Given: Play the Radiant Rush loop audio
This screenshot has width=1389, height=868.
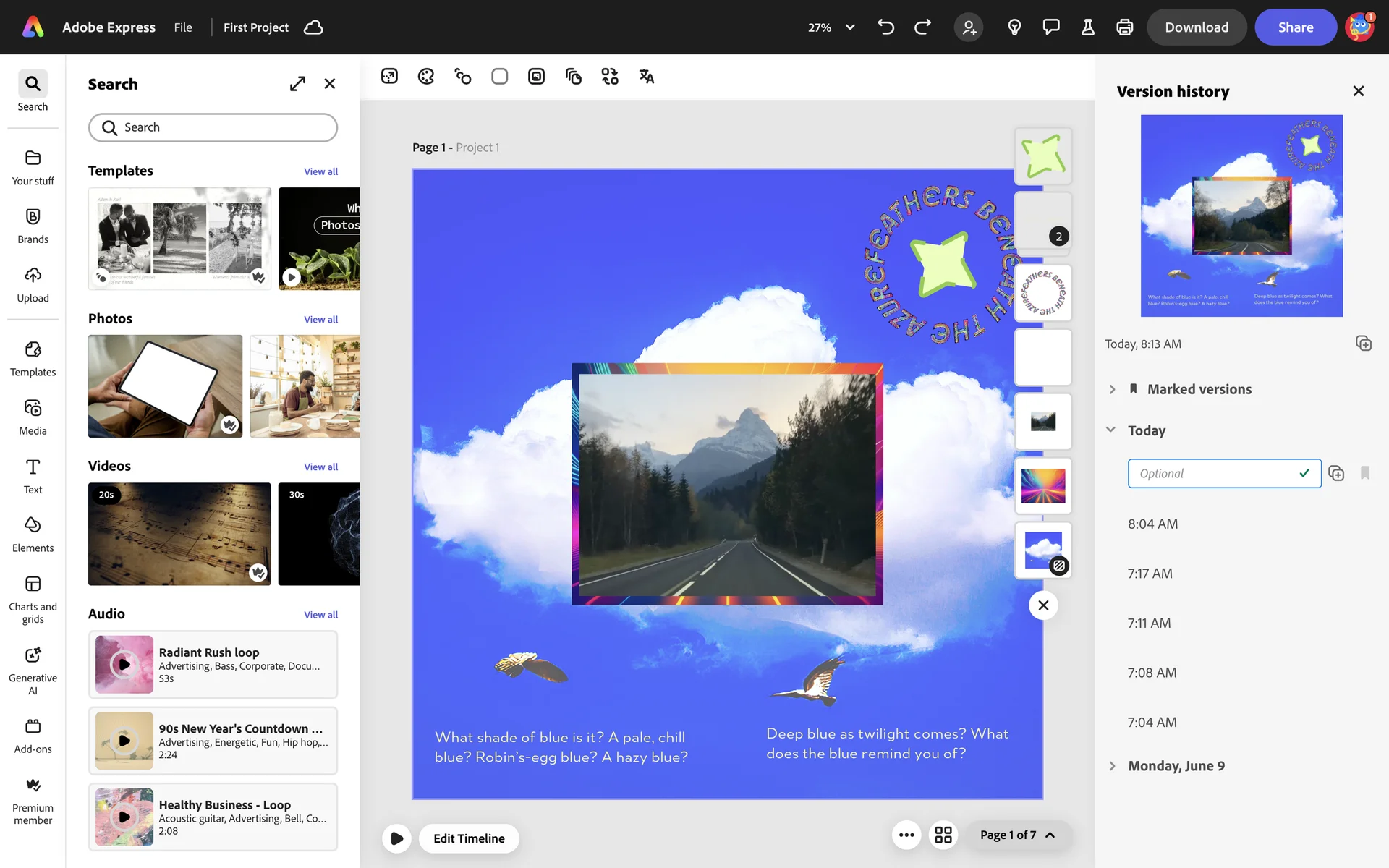Looking at the screenshot, I should (124, 664).
